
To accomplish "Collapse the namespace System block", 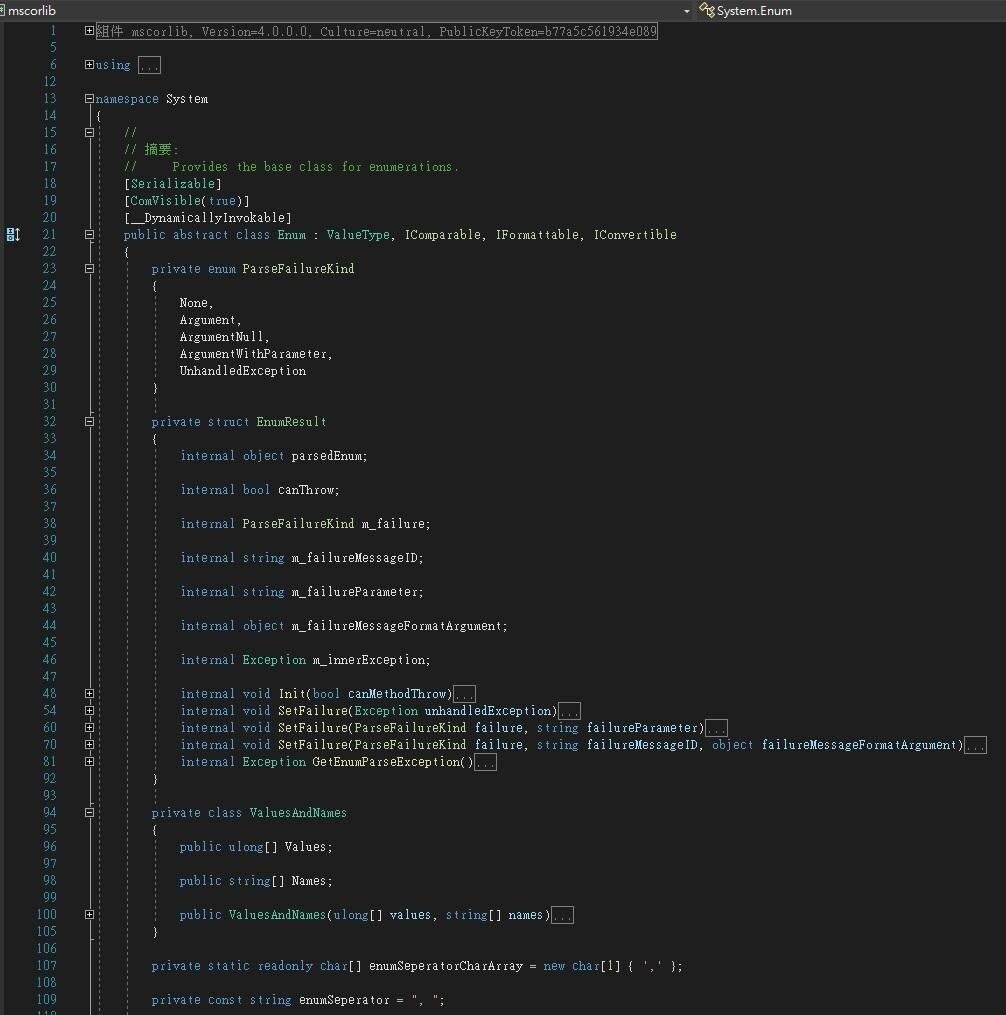I will click(89, 98).
